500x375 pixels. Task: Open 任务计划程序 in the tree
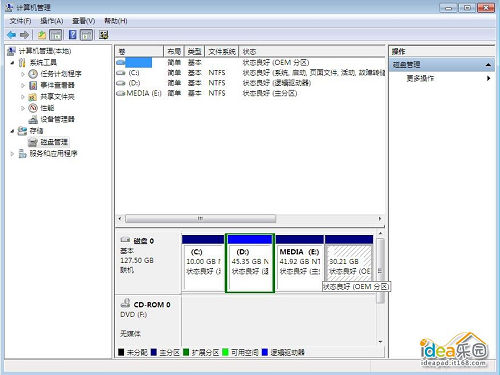pyautogui.click(x=61, y=74)
